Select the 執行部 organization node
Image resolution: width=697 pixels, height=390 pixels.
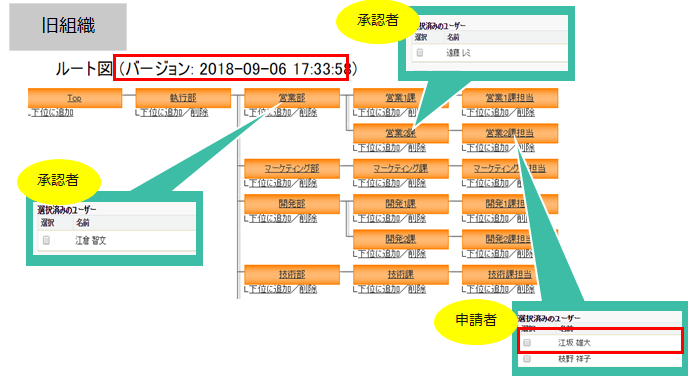click(183, 98)
